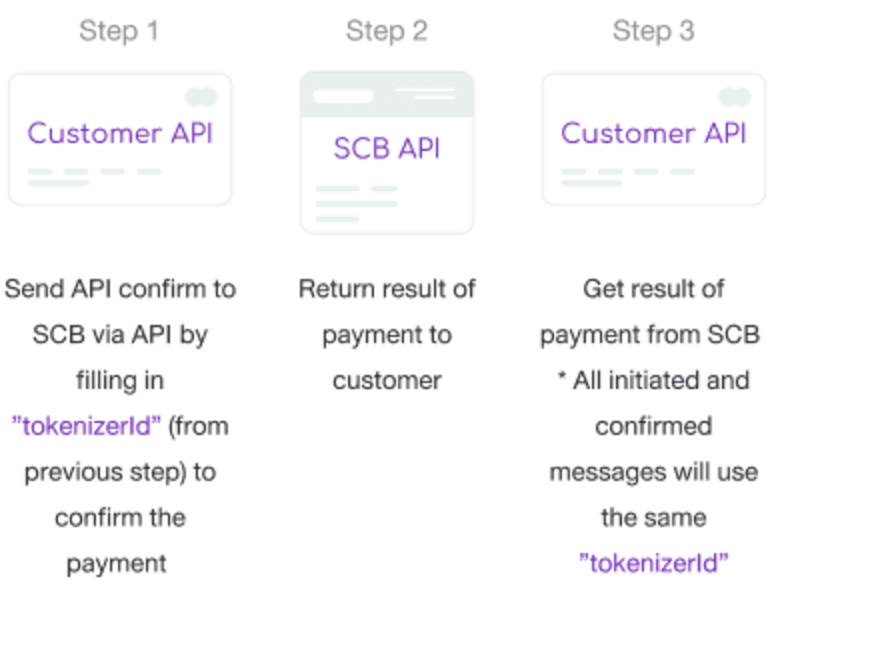
Task: Open the purple "tokenizerId" link under Step 1
Action: click(x=86, y=426)
